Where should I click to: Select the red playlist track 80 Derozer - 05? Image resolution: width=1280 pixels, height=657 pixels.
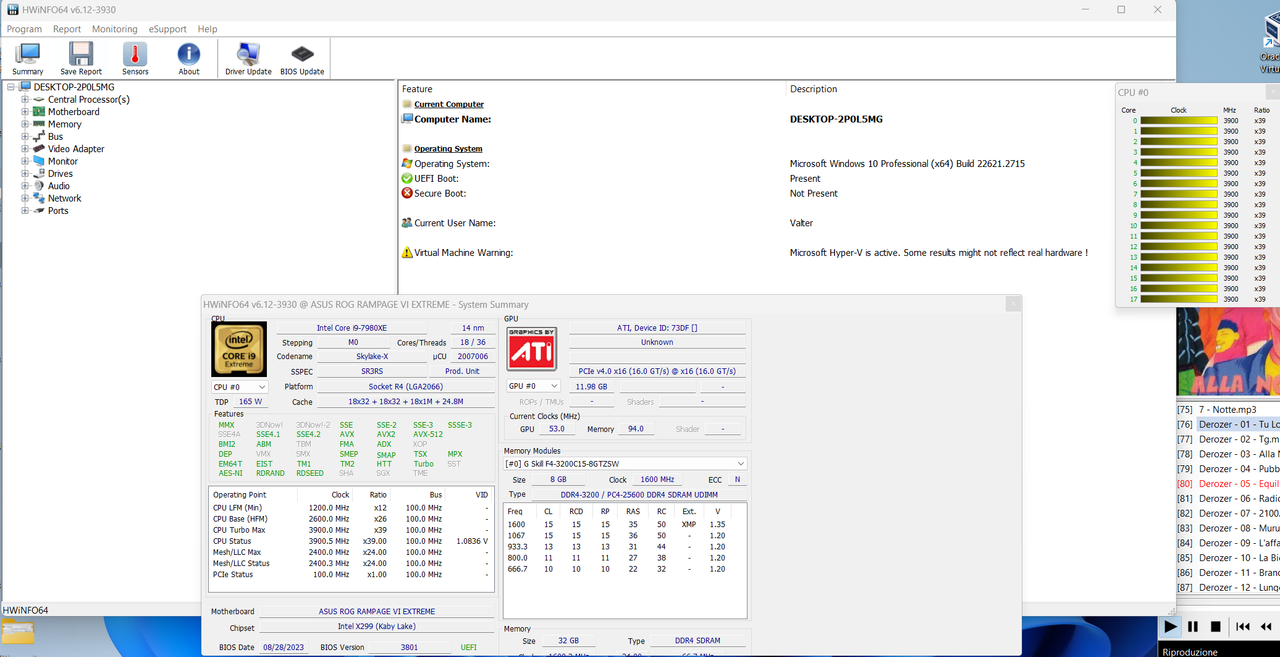(1228, 483)
